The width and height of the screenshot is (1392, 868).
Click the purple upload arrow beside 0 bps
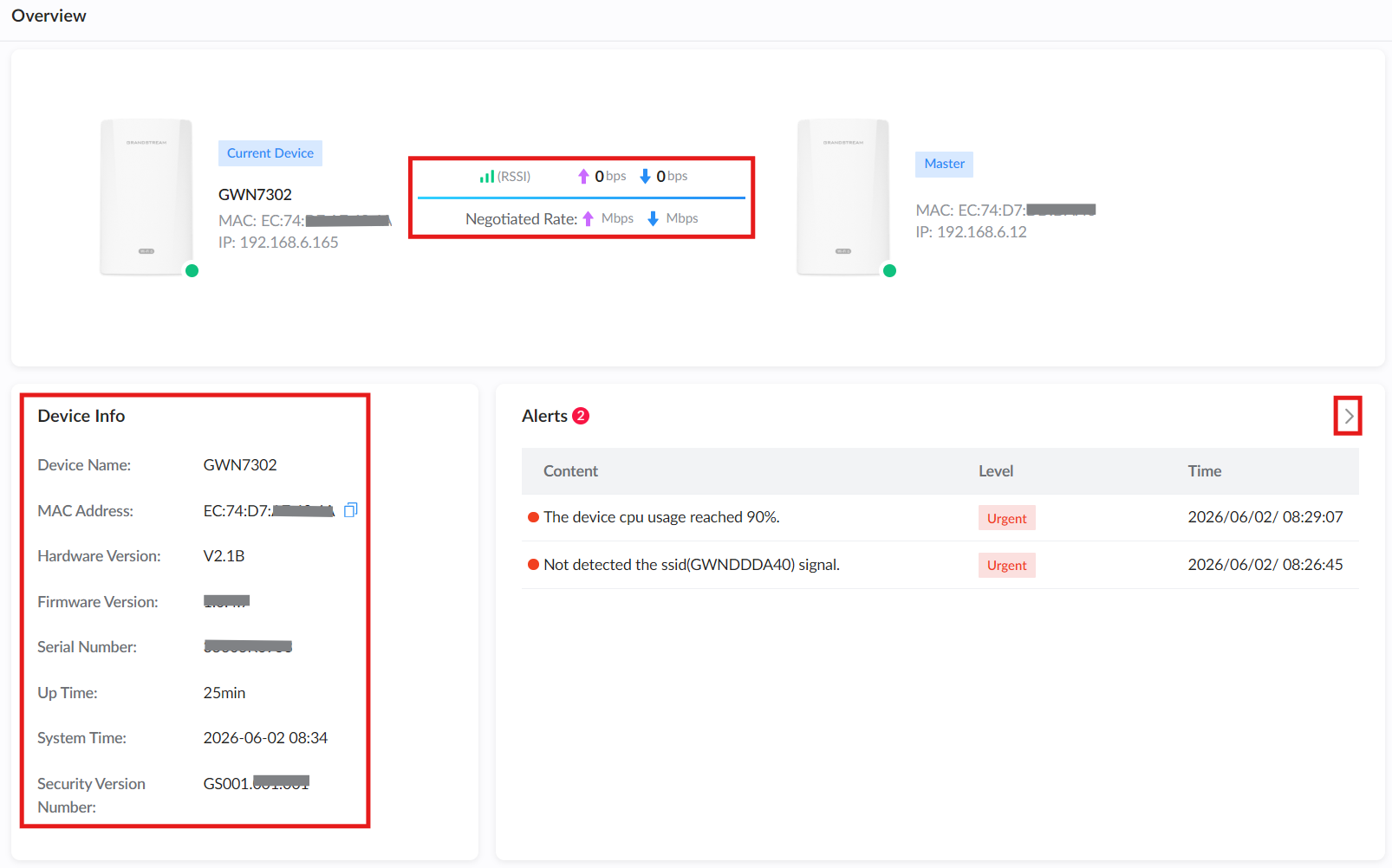tap(583, 177)
